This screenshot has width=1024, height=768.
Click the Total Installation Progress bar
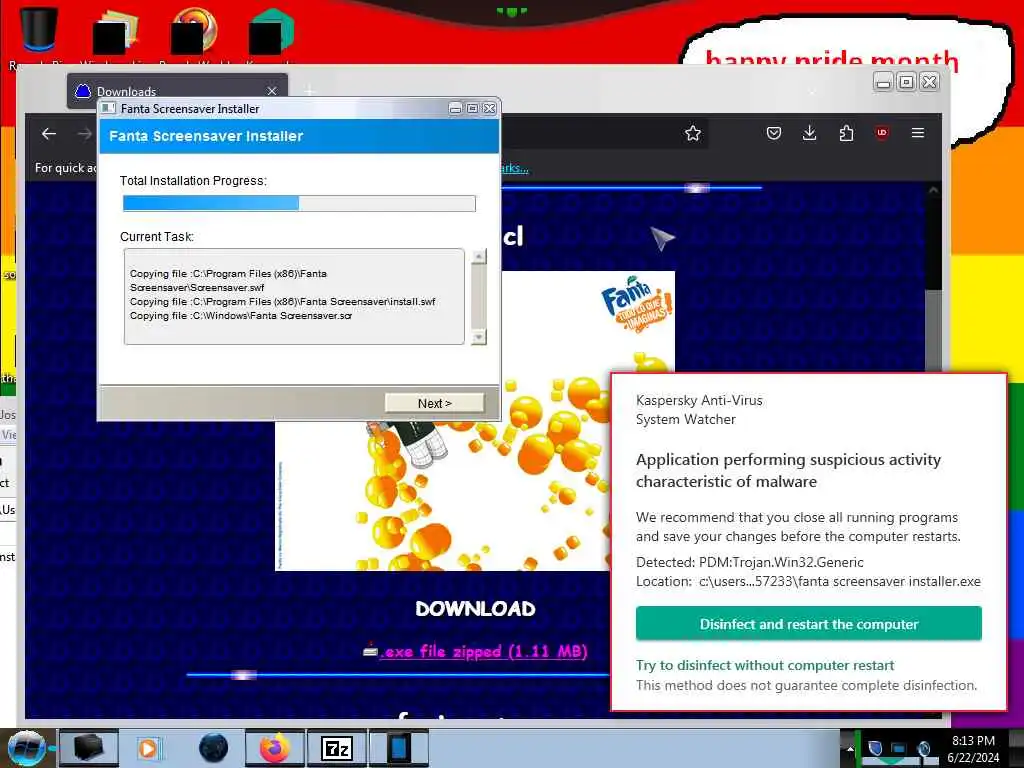[x=299, y=203]
